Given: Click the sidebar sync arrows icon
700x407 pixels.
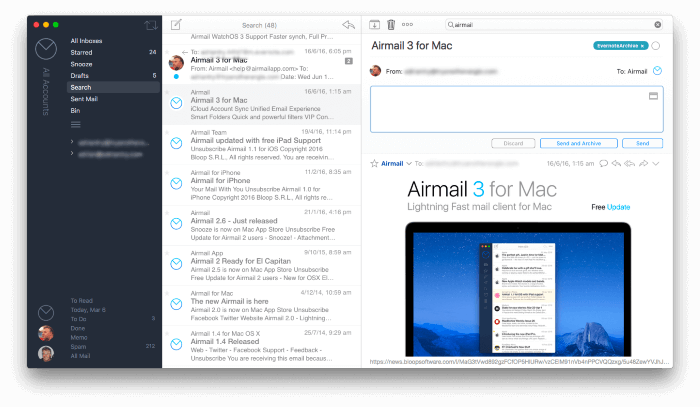Looking at the screenshot, I should [151, 25].
